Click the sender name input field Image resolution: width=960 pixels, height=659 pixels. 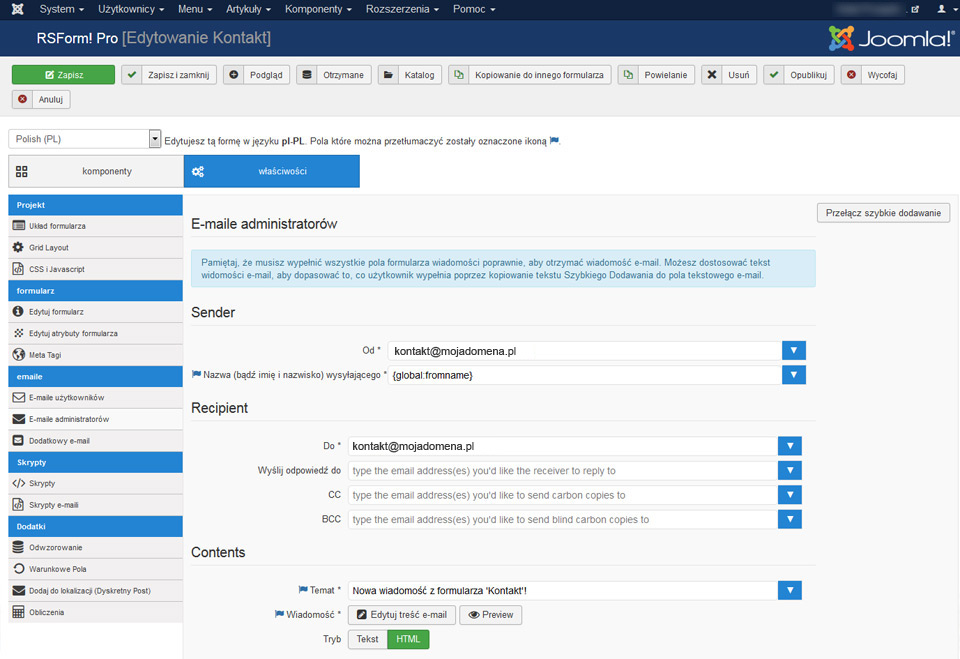[585, 375]
